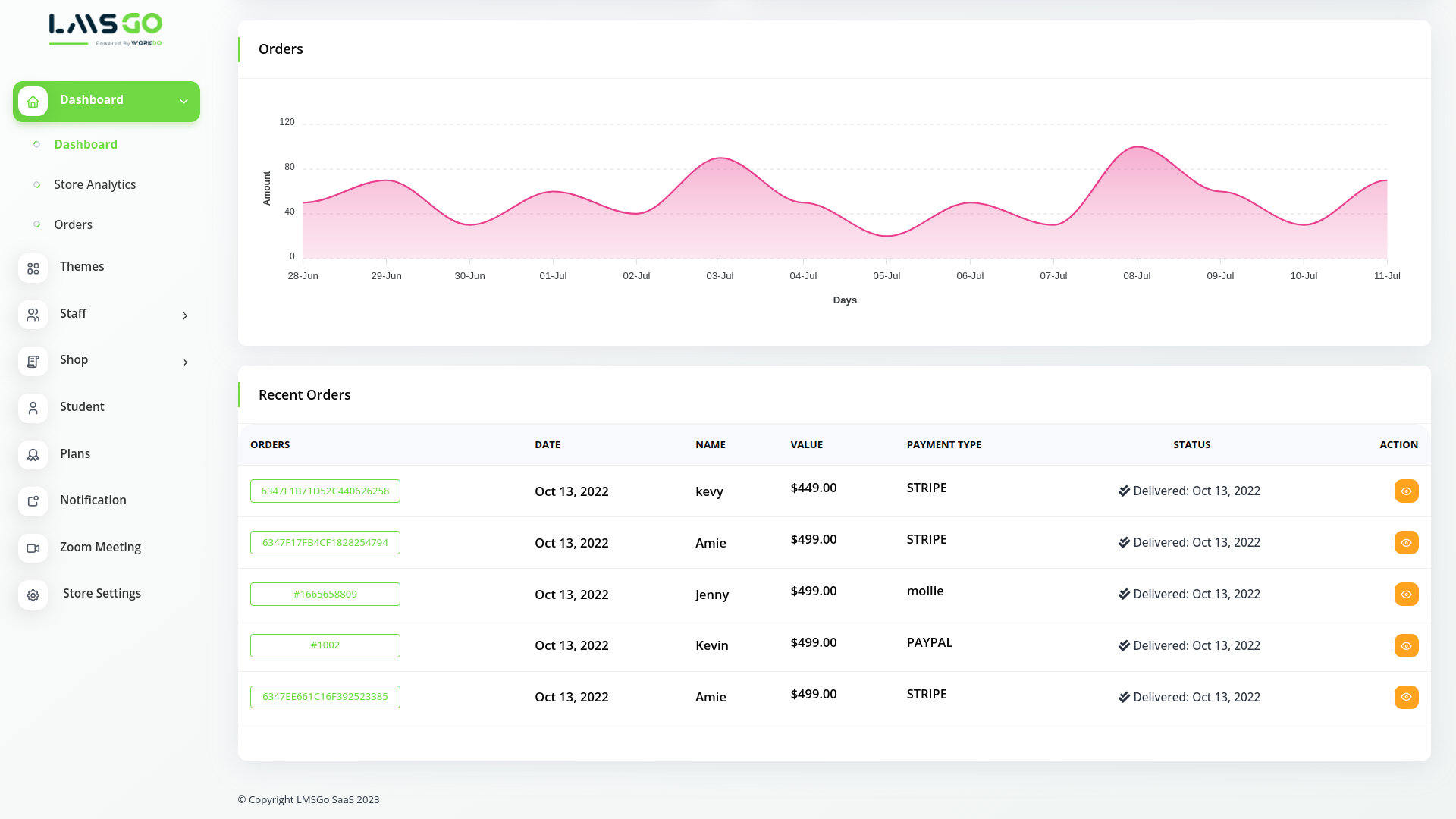Open the Store Analytics submenu item
Image resolution: width=1456 pixels, height=819 pixels.
click(95, 184)
